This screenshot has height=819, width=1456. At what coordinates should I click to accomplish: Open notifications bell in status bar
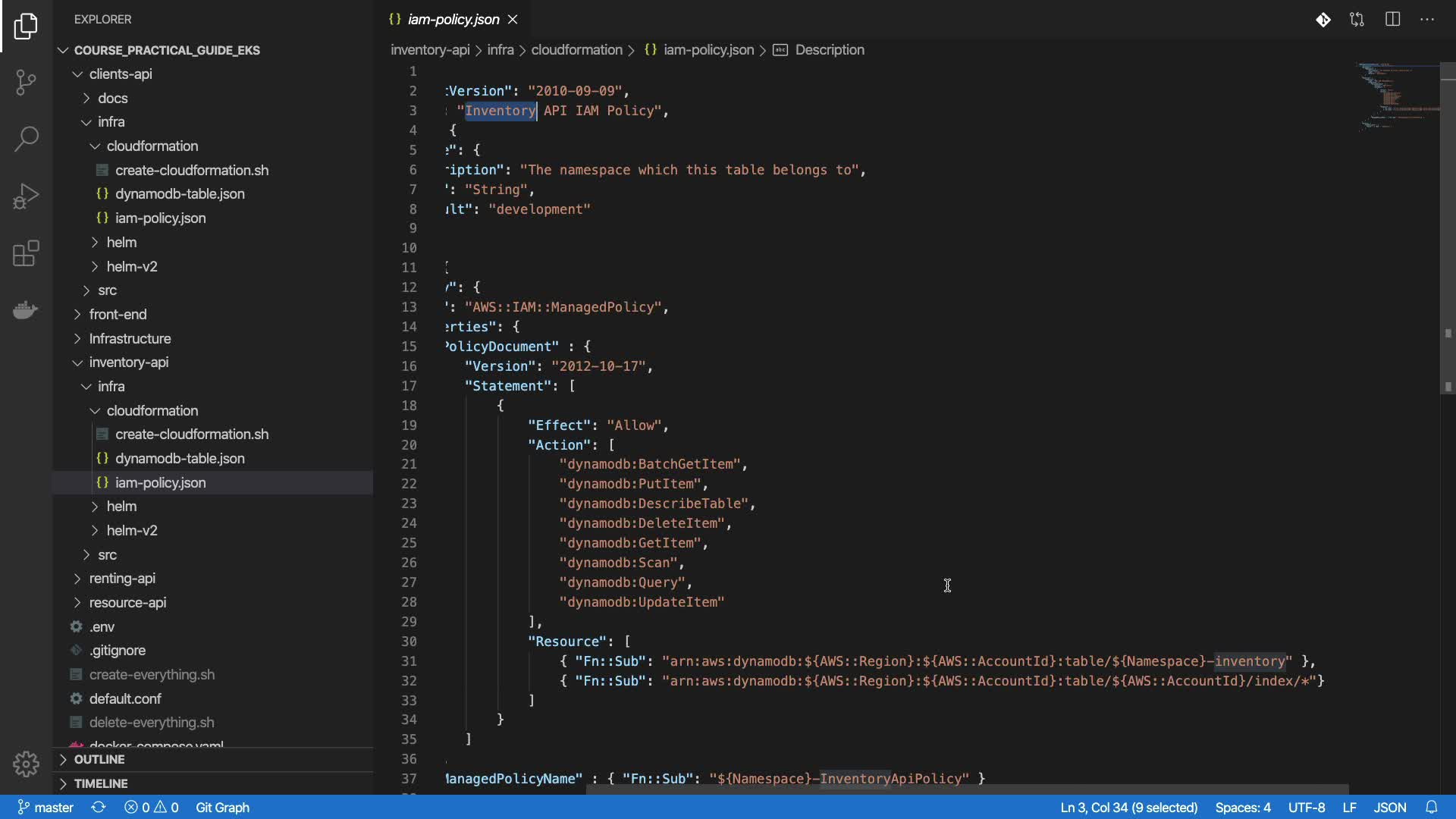pyautogui.click(x=1431, y=808)
